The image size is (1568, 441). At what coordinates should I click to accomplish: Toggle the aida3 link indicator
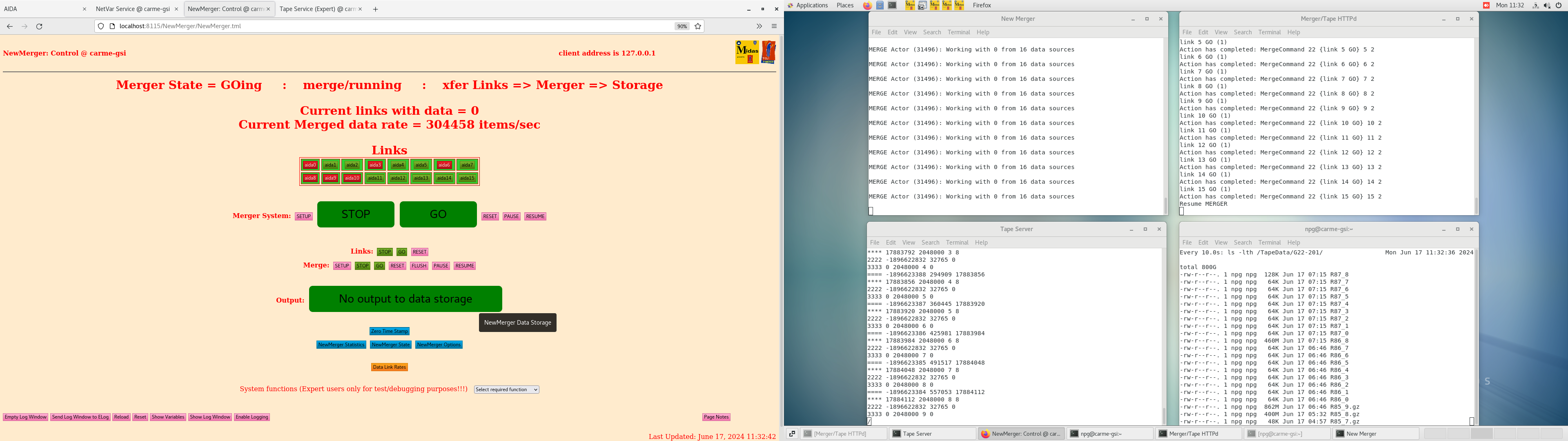[x=375, y=165]
